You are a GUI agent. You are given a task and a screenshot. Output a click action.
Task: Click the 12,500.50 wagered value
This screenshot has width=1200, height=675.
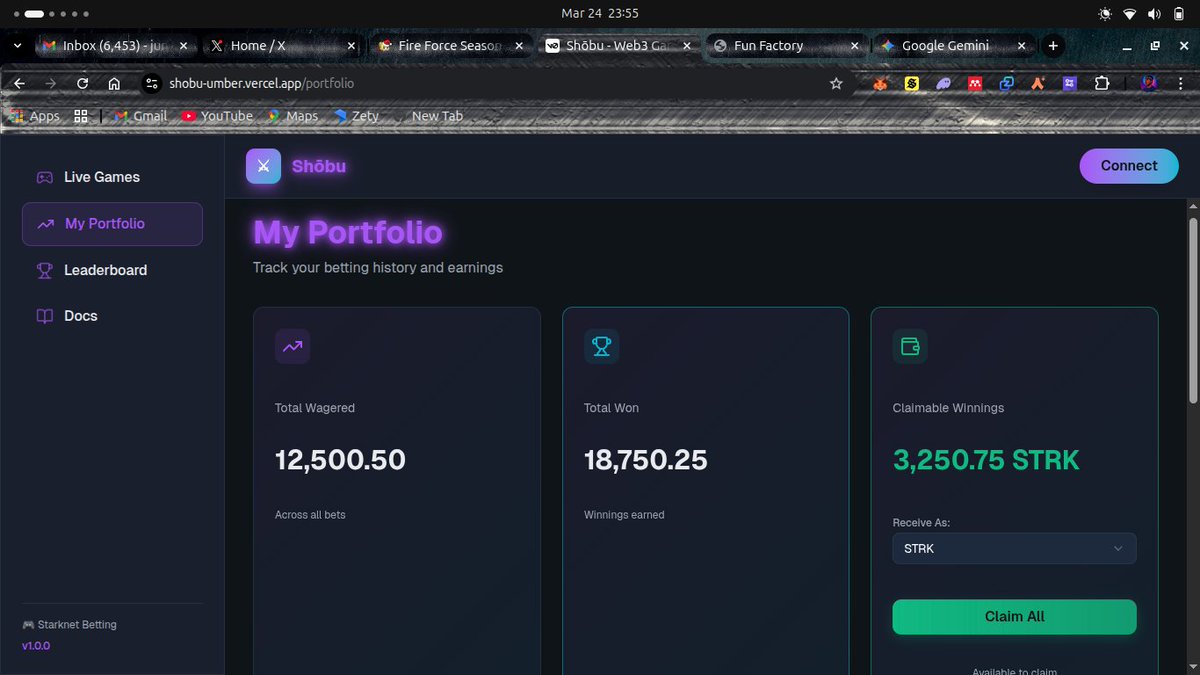pos(340,460)
